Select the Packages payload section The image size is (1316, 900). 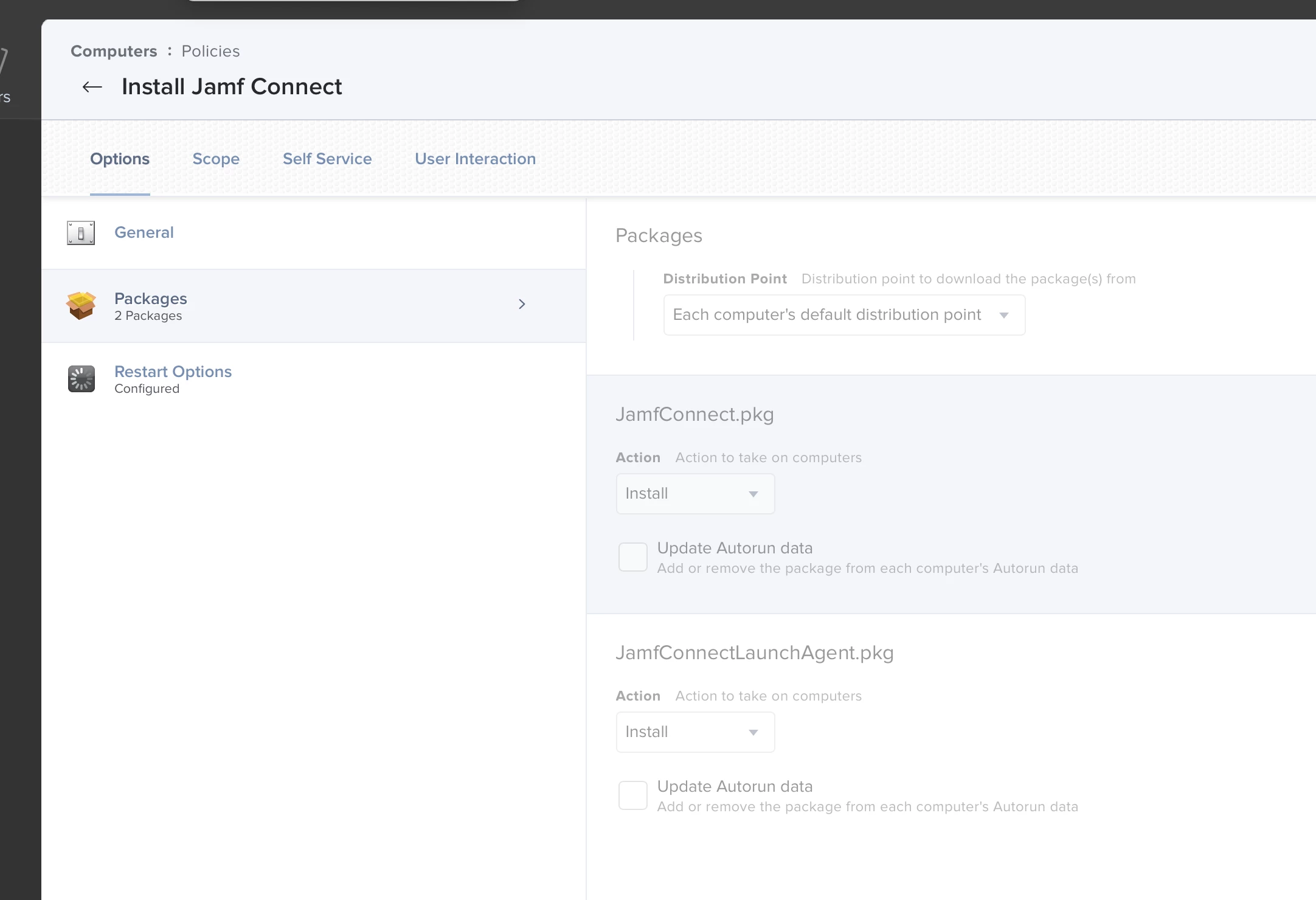tap(314, 306)
